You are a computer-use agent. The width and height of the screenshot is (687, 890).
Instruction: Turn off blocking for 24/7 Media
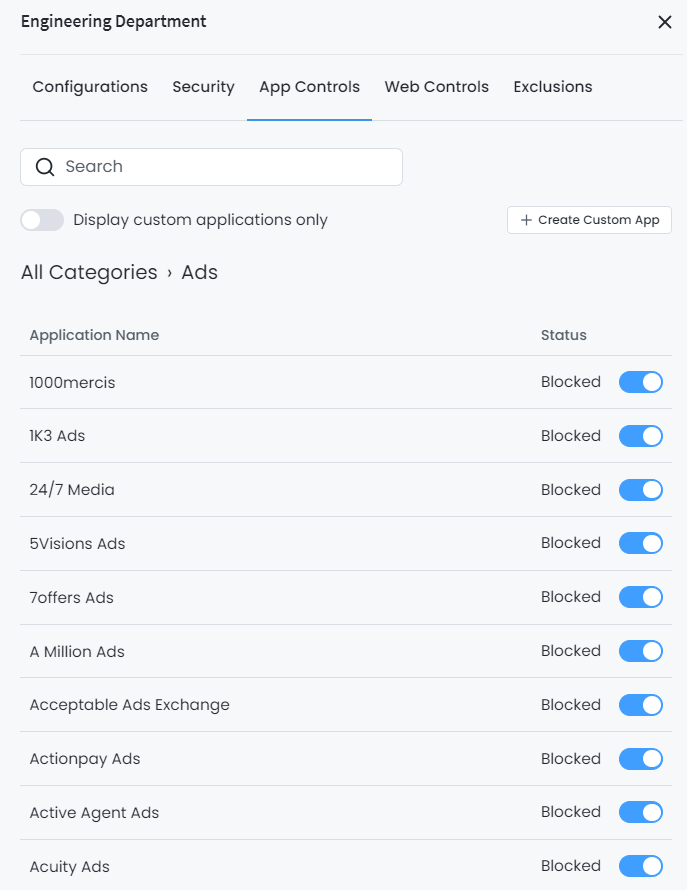click(641, 489)
